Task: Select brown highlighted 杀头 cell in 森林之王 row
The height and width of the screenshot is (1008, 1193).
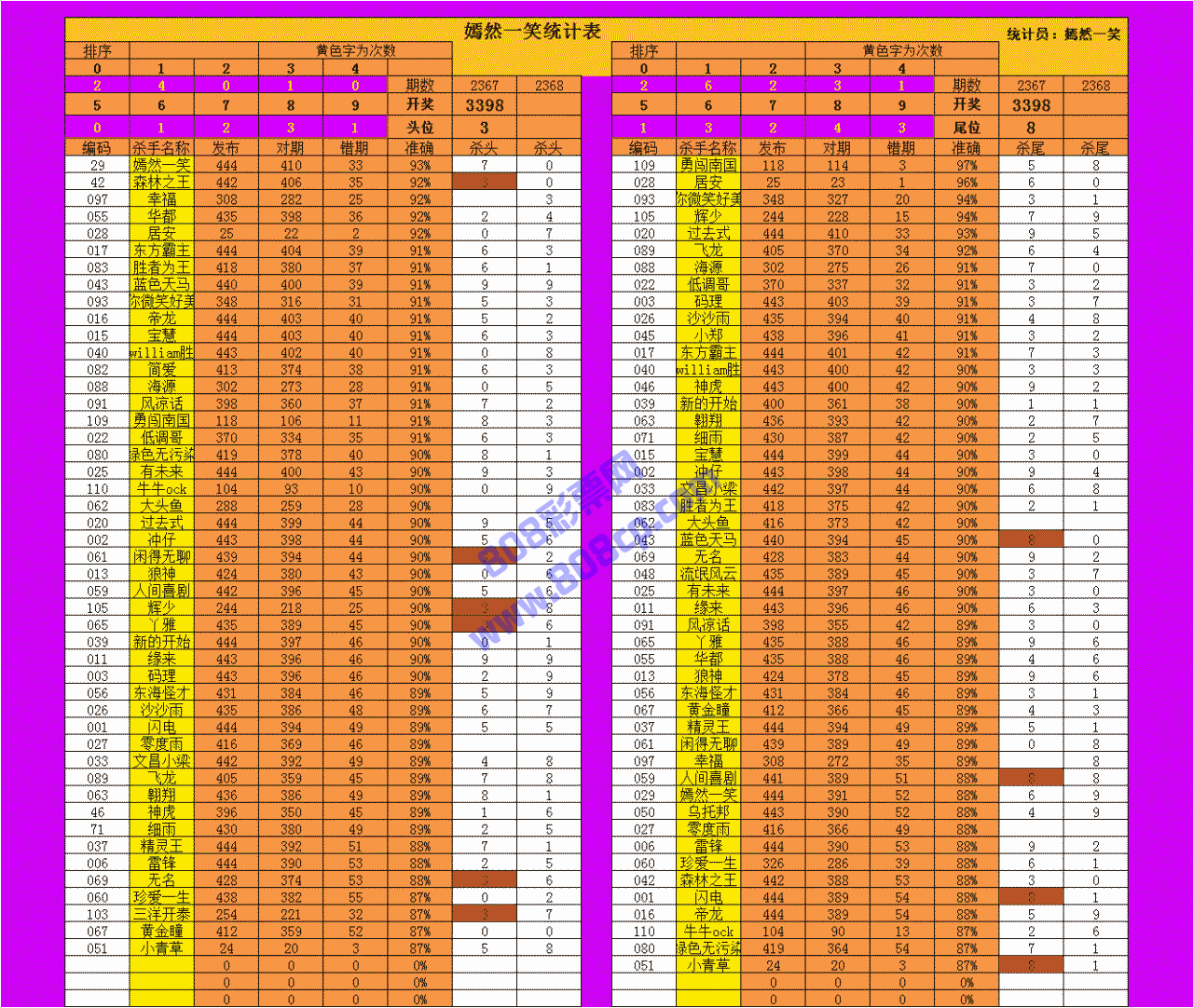Action: (484, 183)
